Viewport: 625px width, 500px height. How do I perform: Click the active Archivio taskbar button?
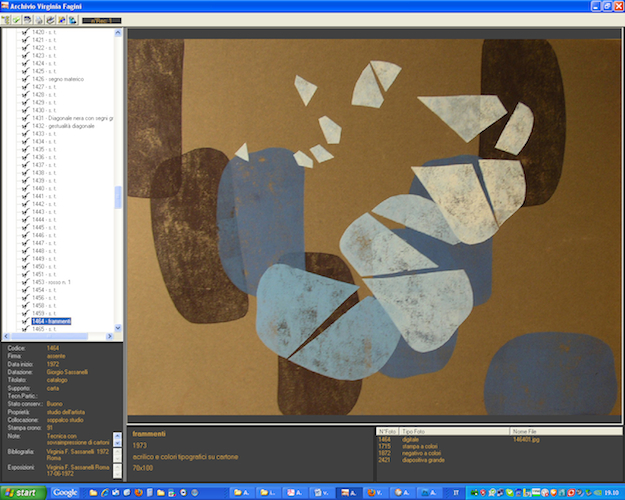pos(349,493)
